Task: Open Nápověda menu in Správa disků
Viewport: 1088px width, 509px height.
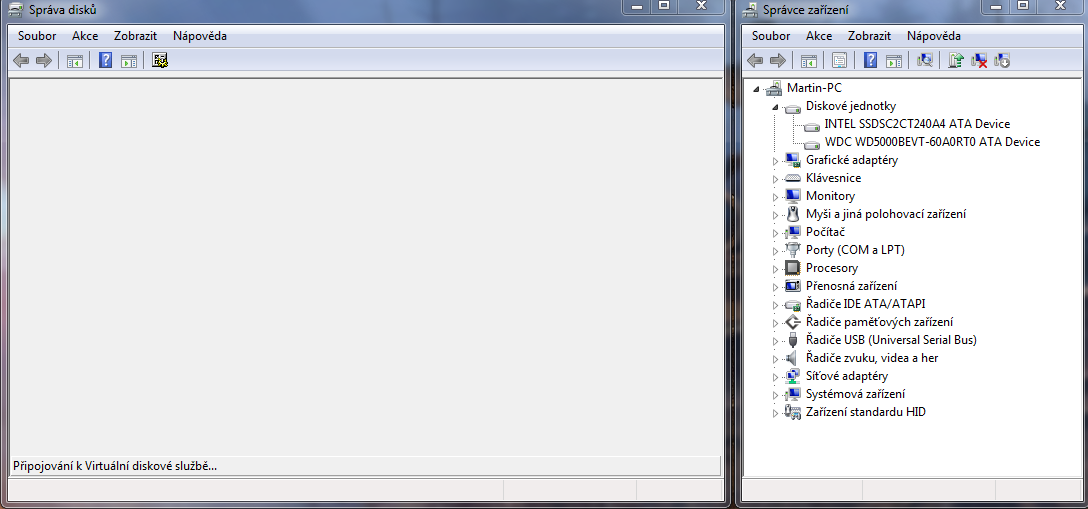Action: coord(200,36)
